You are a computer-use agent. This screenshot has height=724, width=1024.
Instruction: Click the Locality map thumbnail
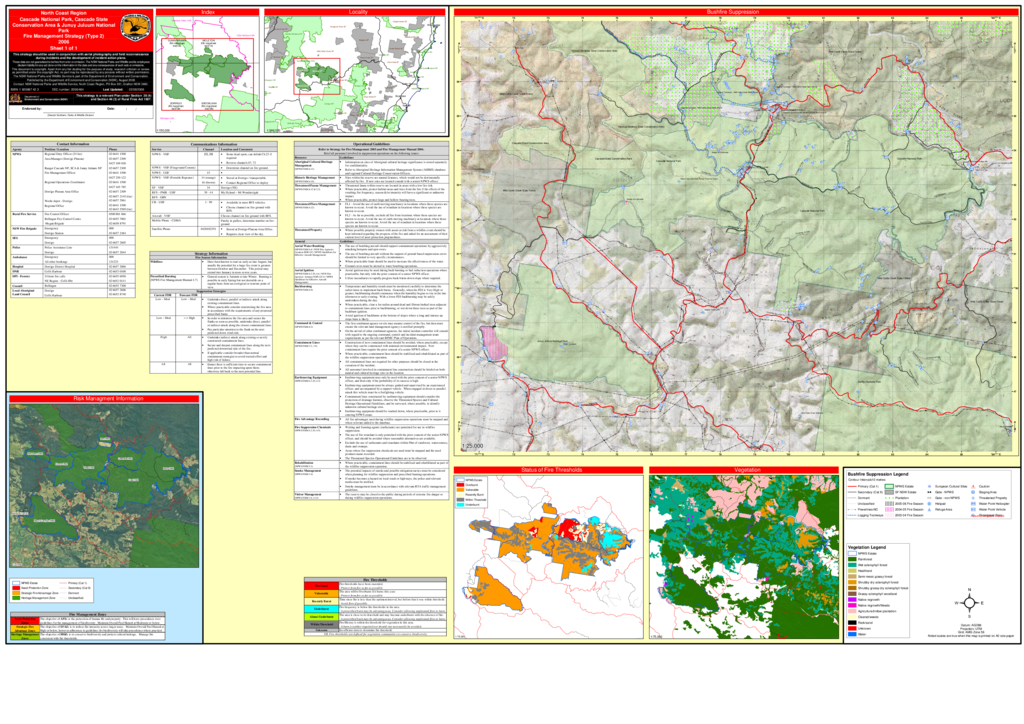356,74
